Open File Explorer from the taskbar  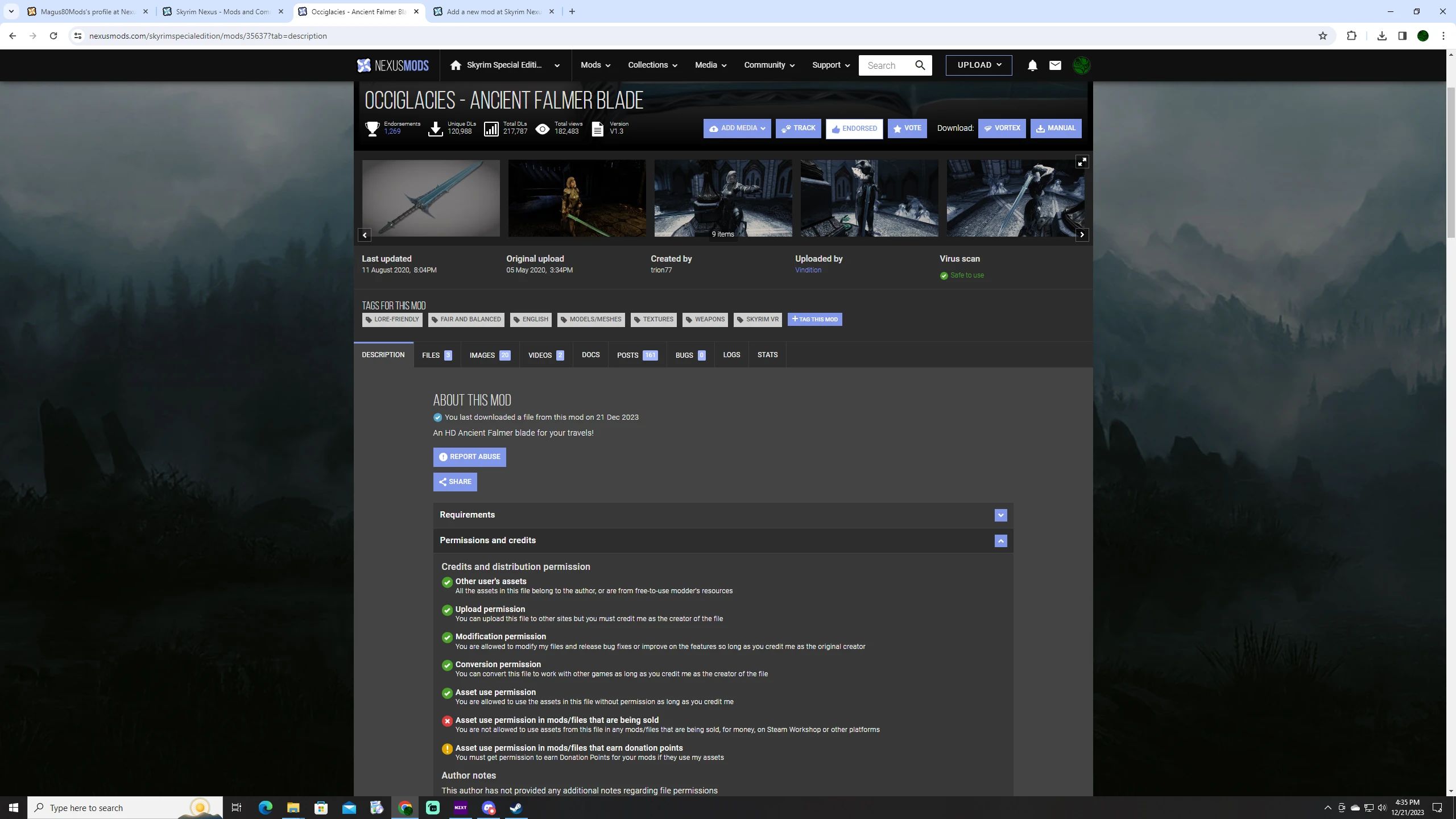[293, 808]
